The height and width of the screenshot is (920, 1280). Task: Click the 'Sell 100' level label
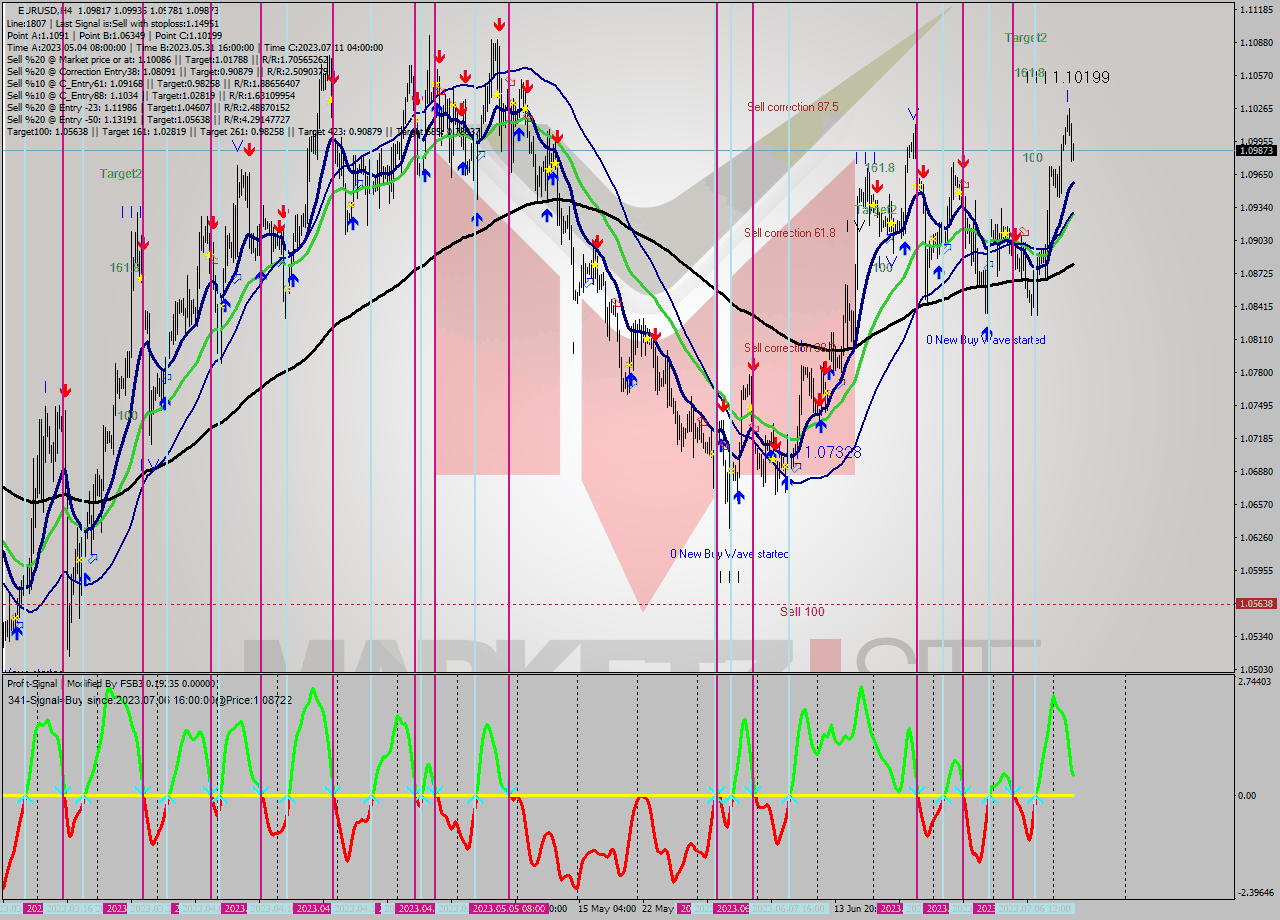pyautogui.click(x=802, y=611)
